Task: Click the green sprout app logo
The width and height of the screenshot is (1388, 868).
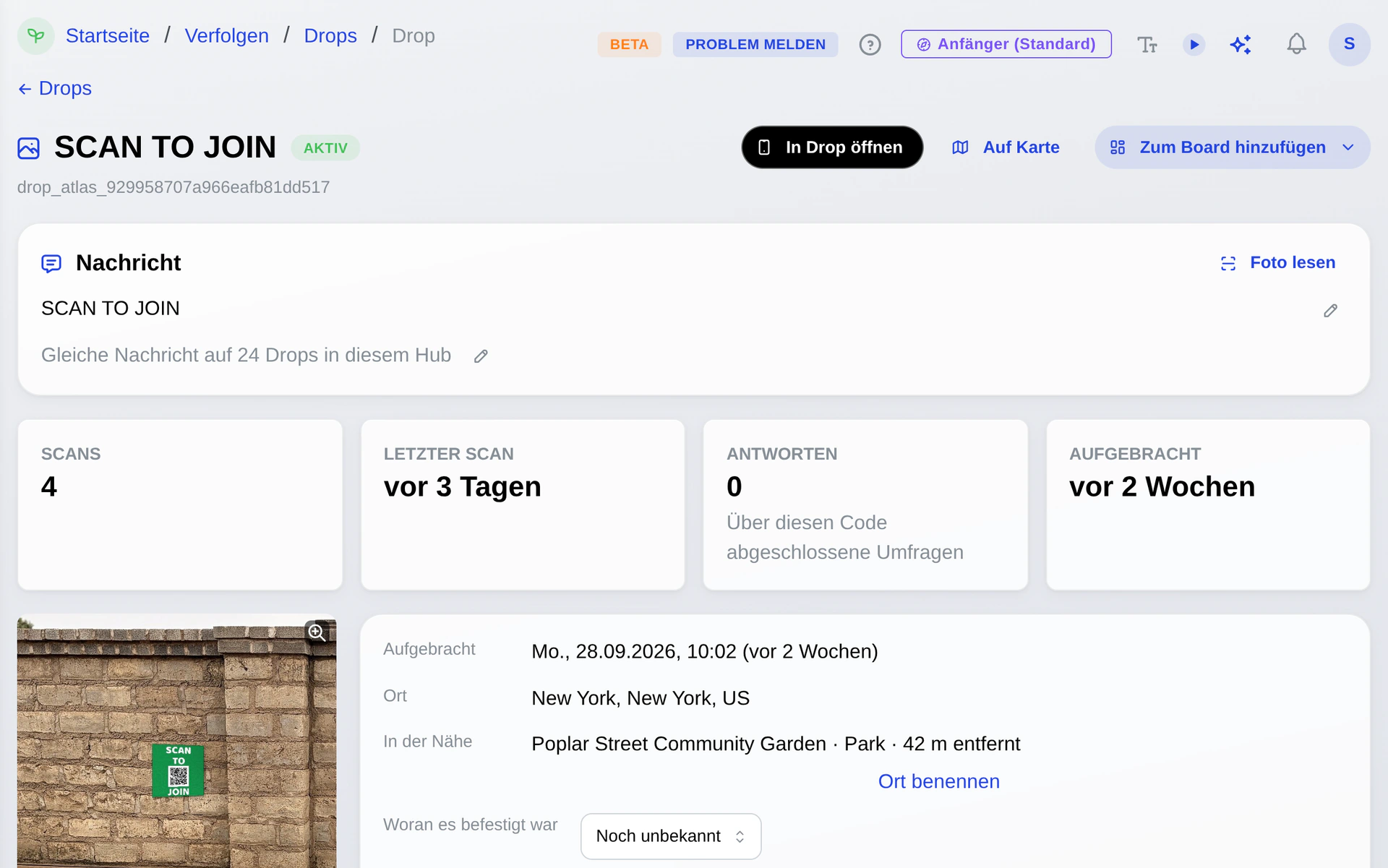Action: [35, 35]
